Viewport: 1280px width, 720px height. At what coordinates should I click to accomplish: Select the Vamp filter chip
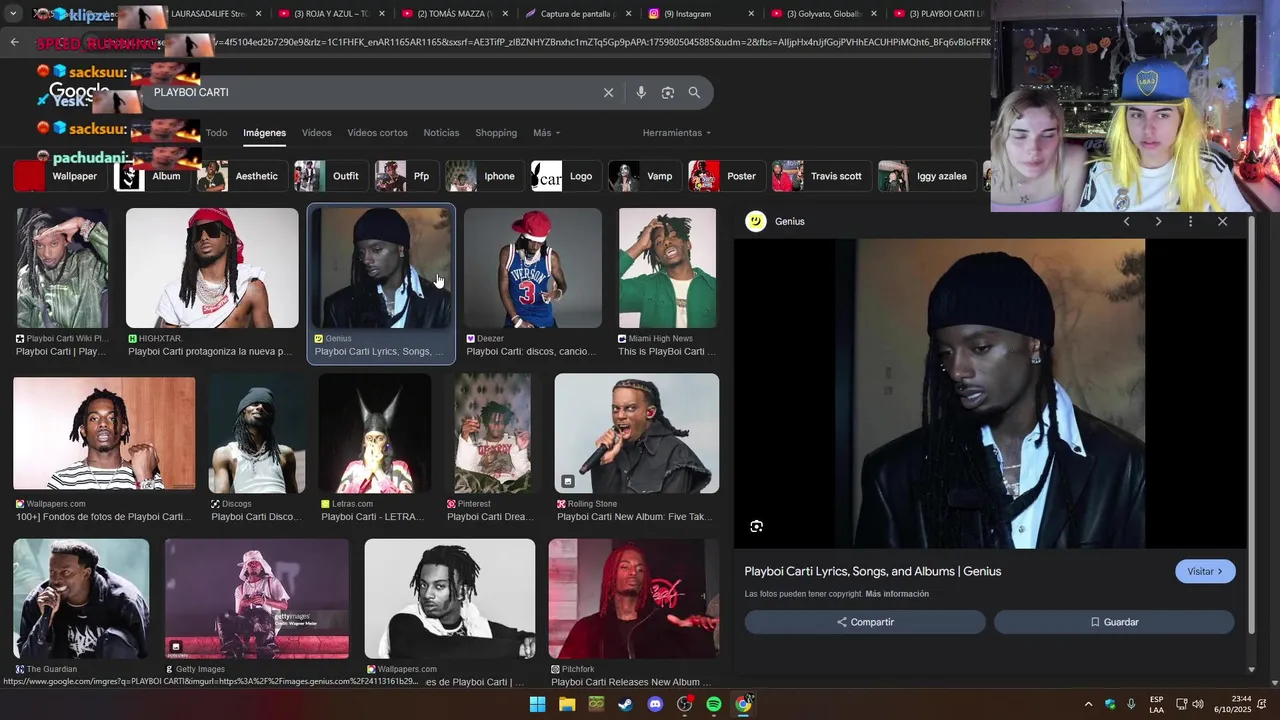tap(645, 176)
